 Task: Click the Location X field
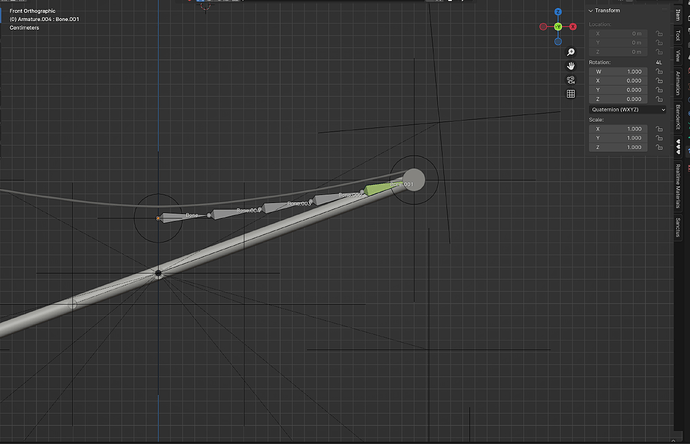pyautogui.click(x=618, y=33)
